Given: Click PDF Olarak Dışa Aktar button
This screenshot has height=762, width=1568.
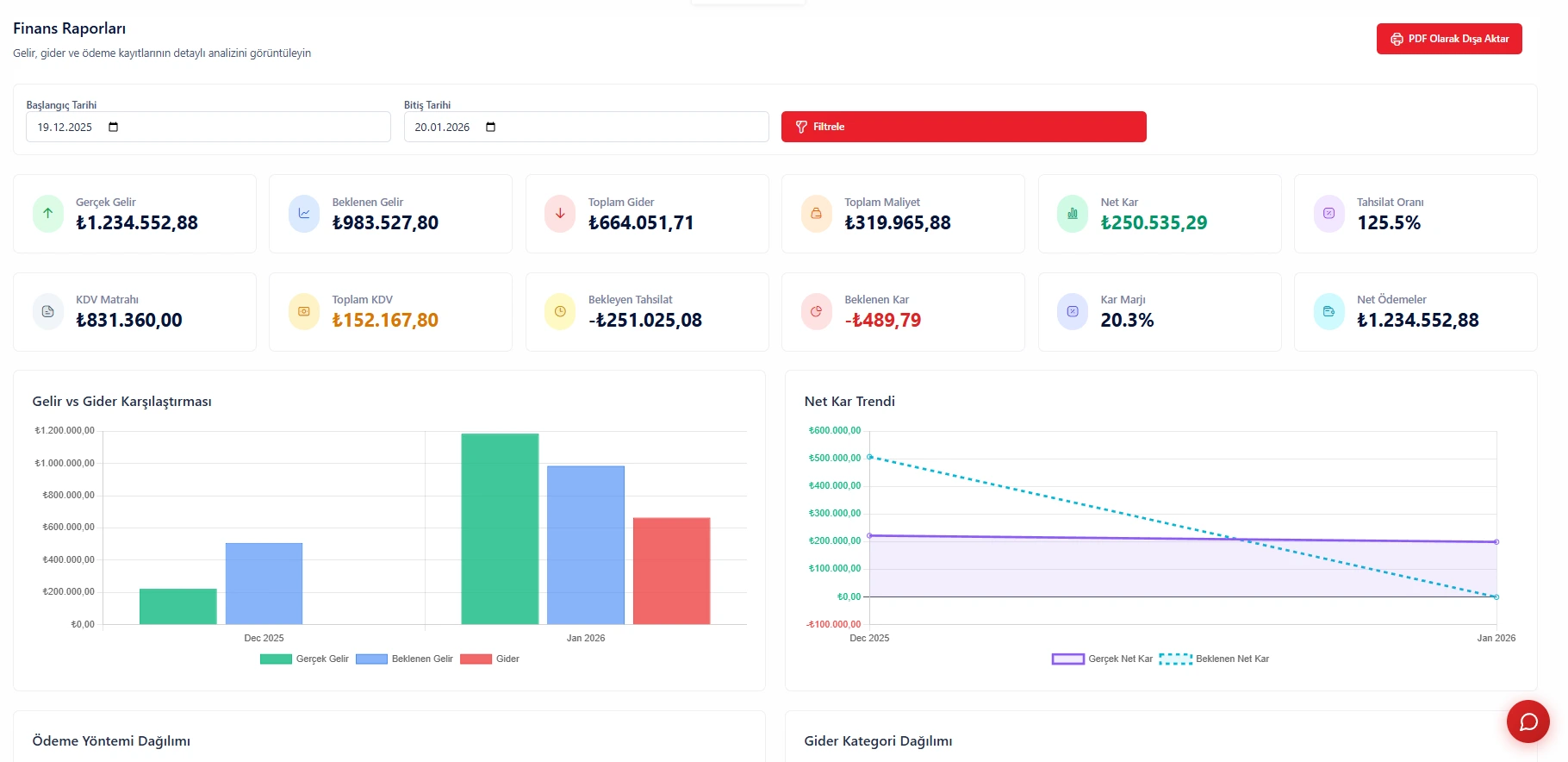Looking at the screenshot, I should click(x=1448, y=39).
